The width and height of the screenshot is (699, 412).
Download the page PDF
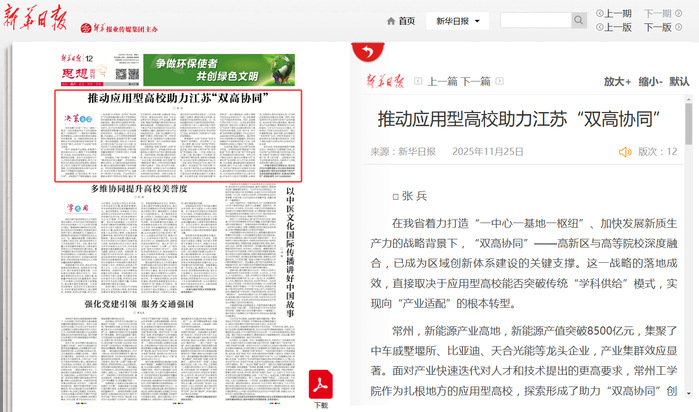[321, 387]
